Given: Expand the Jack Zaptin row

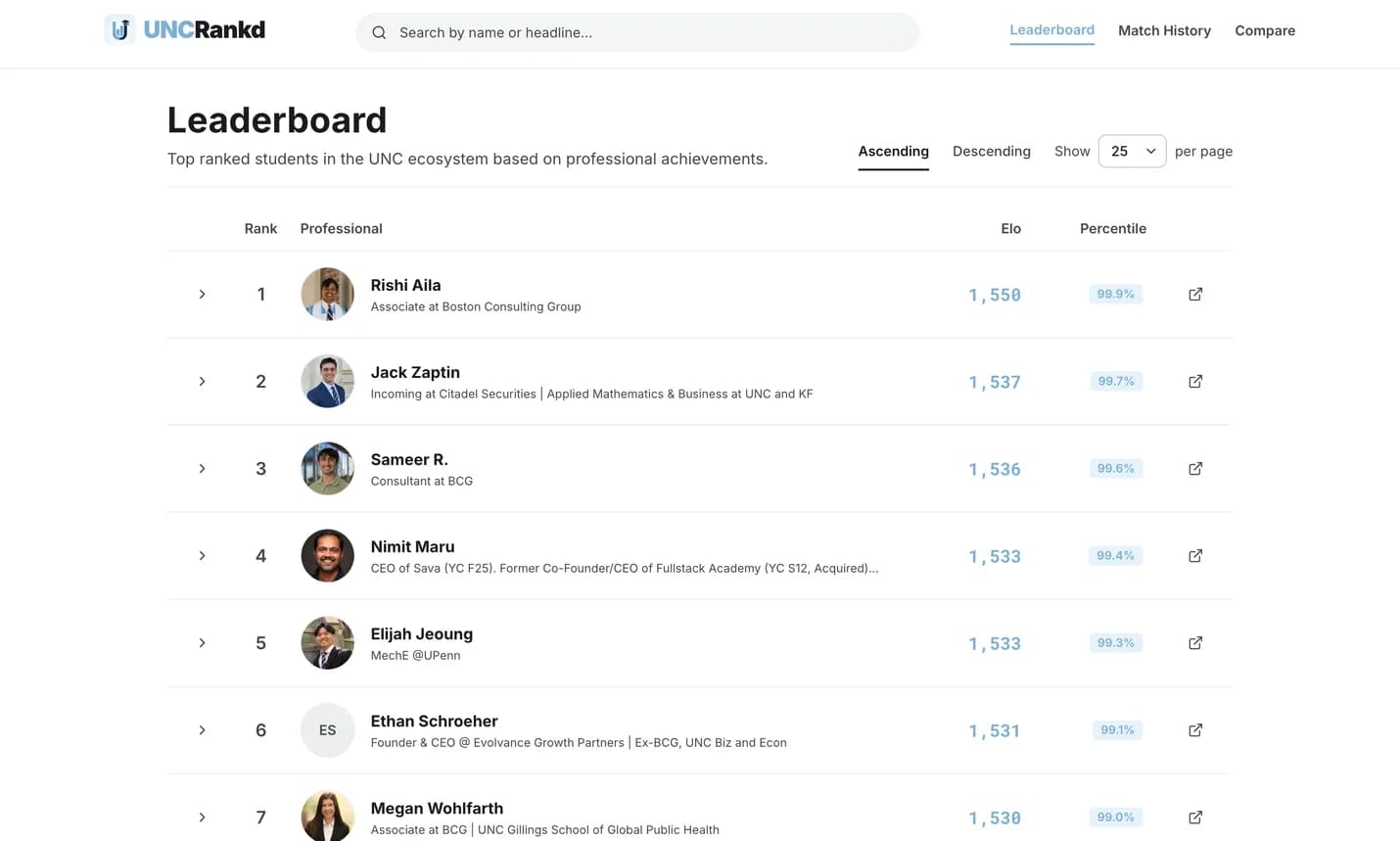Looking at the screenshot, I should pyautogui.click(x=202, y=381).
